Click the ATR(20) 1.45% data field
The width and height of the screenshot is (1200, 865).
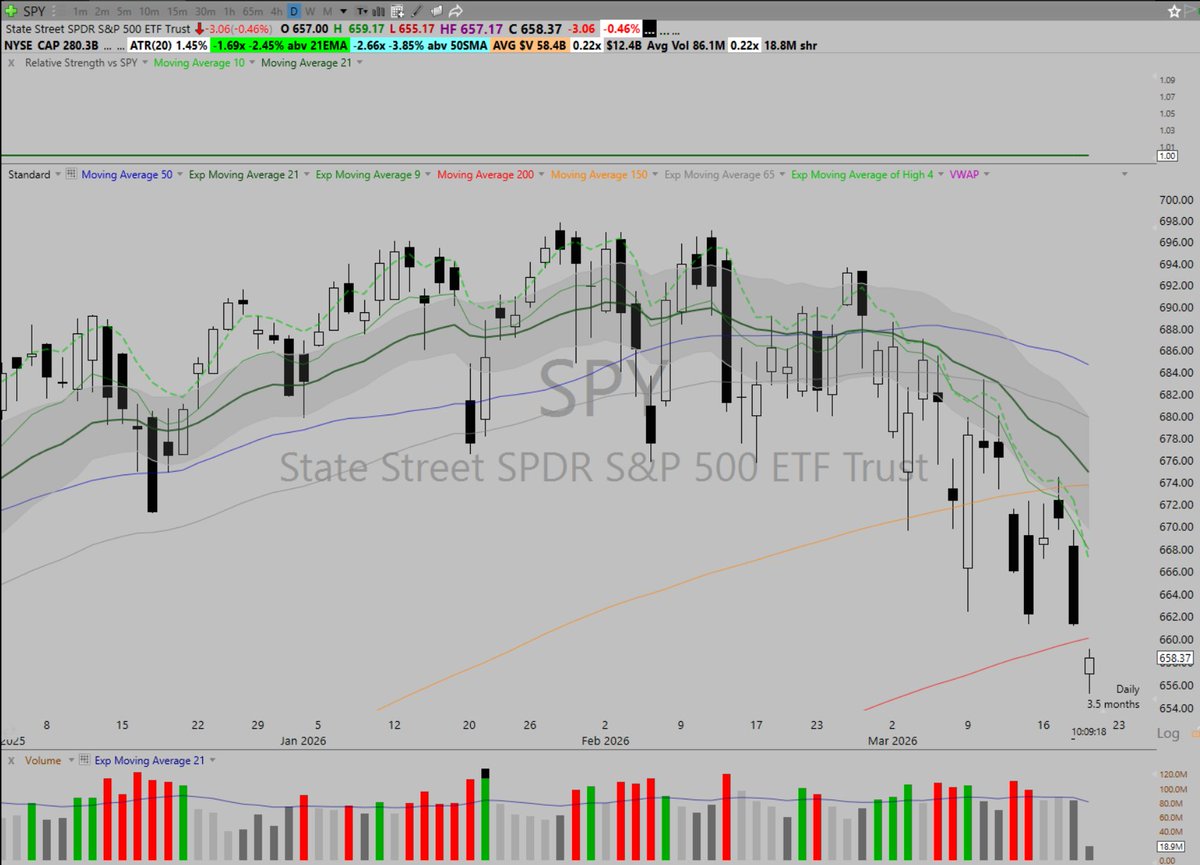pos(168,46)
